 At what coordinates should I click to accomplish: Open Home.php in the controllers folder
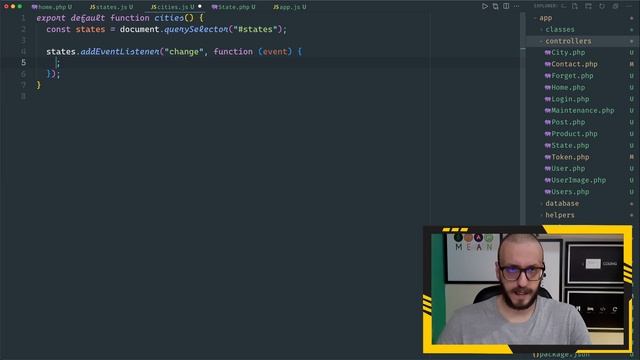tap(568, 87)
